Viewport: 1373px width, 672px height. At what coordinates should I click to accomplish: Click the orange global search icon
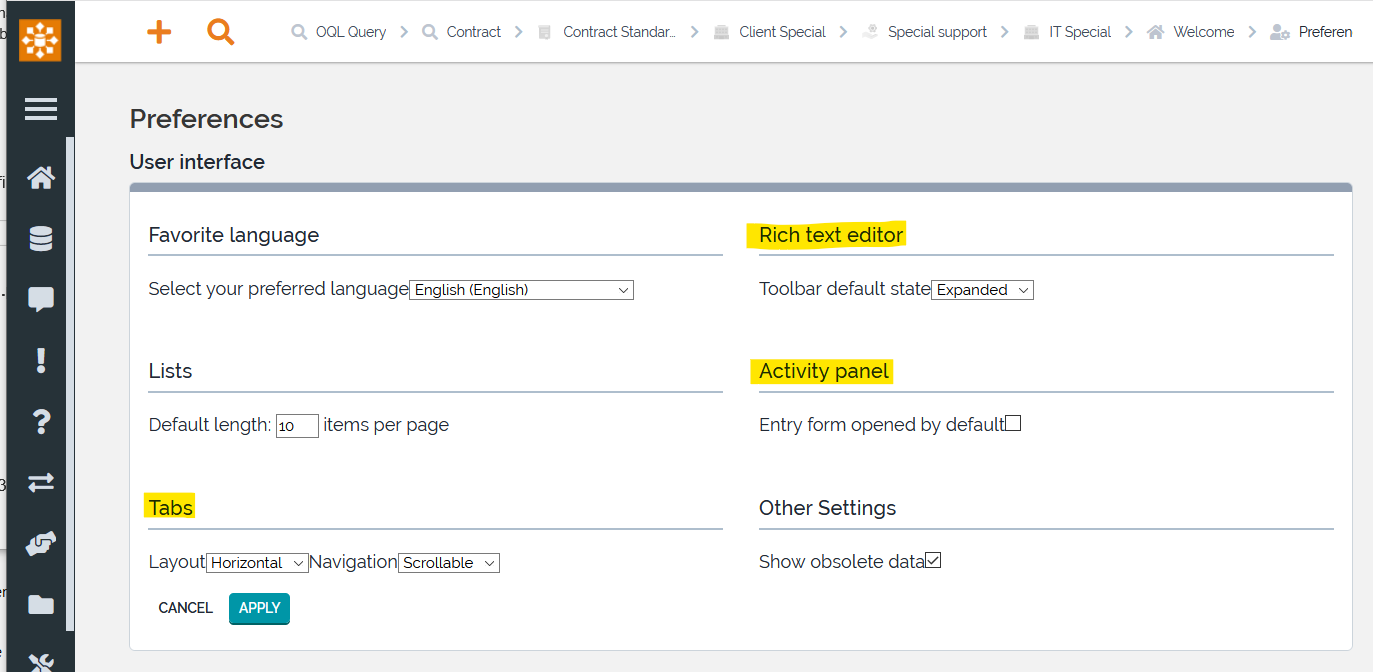point(220,32)
